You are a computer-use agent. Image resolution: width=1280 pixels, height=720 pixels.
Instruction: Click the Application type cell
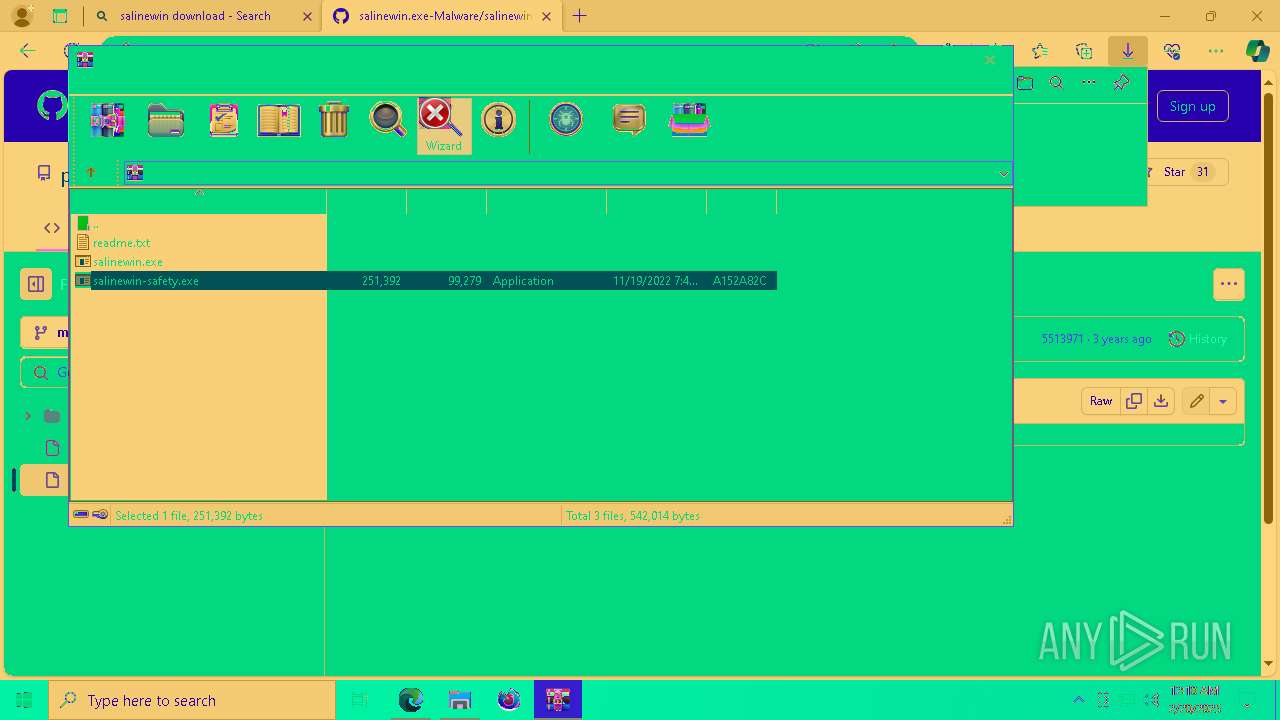(523, 281)
